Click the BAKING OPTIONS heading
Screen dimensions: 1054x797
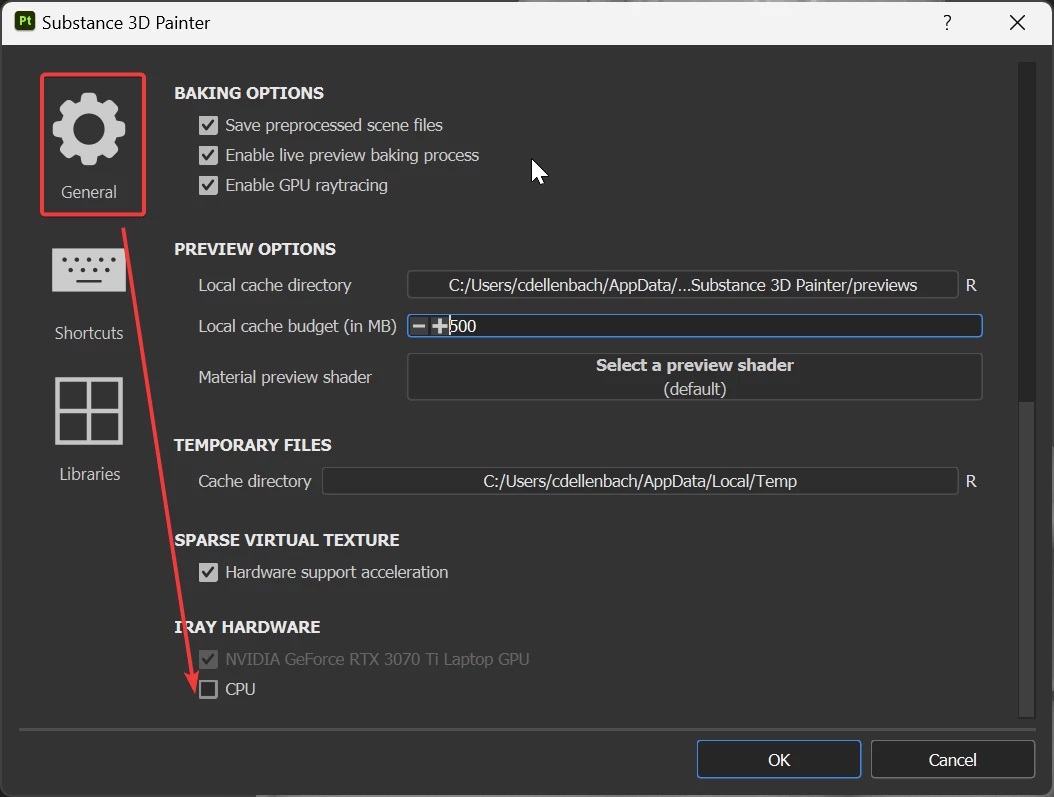tap(249, 93)
